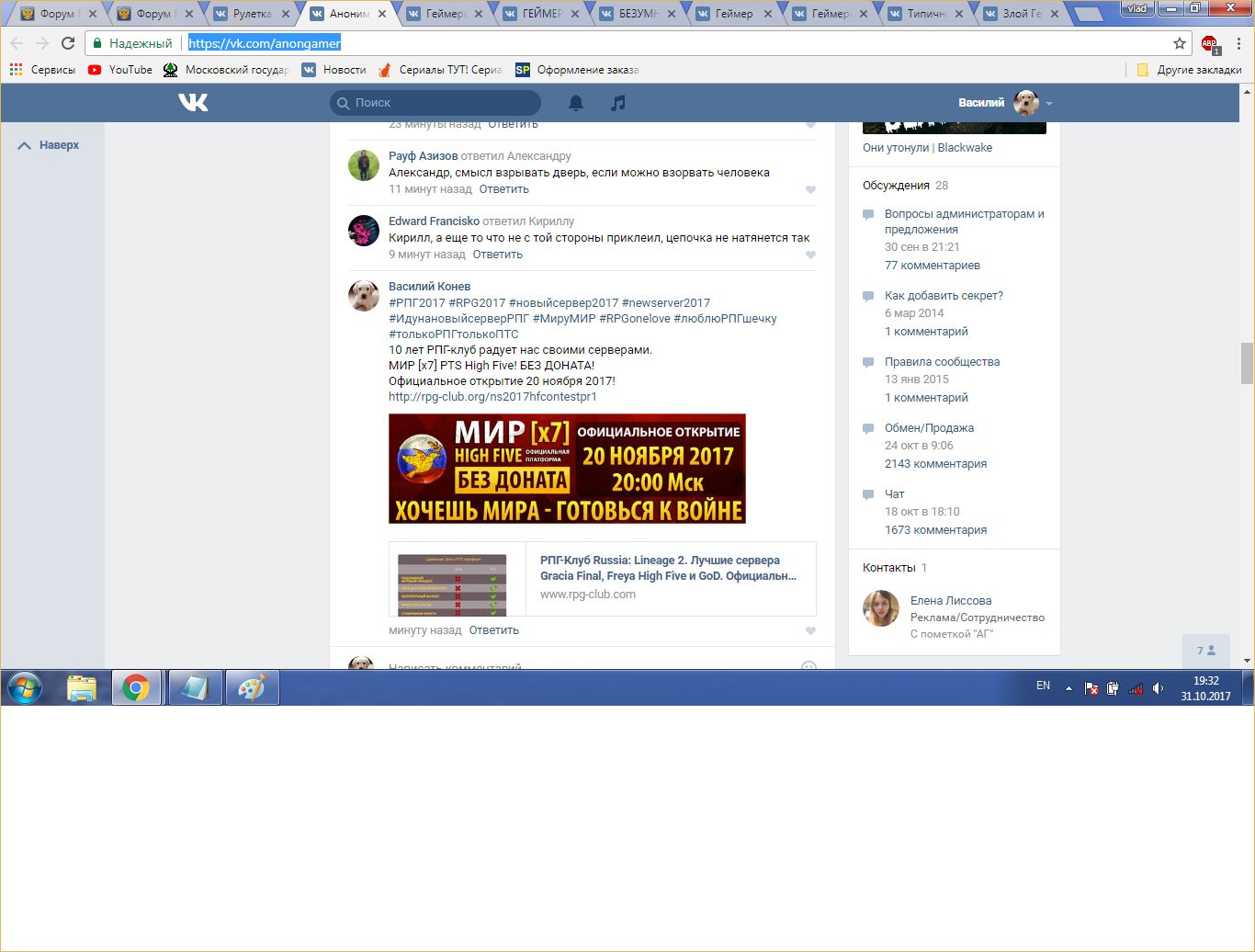Click the Chrome taskbar icon
This screenshot has height=952, width=1255.
point(137,688)
